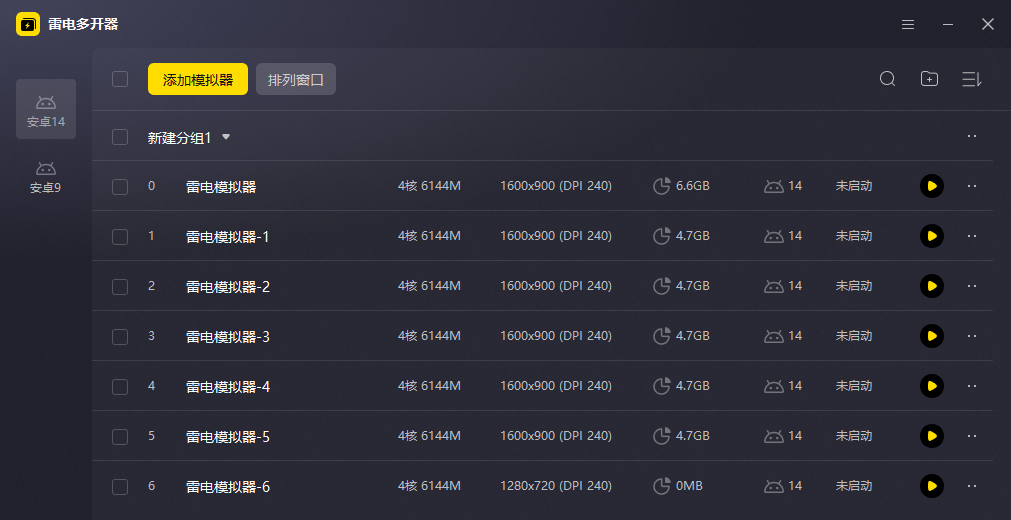
Task: Check the 雷电模拟器-5 row checkbox
Action: pos(120,437)
